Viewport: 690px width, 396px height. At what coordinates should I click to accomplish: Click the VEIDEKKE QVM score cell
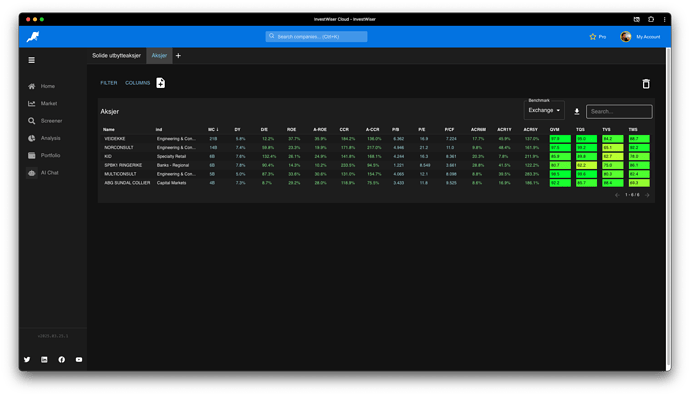pos(560,139)
